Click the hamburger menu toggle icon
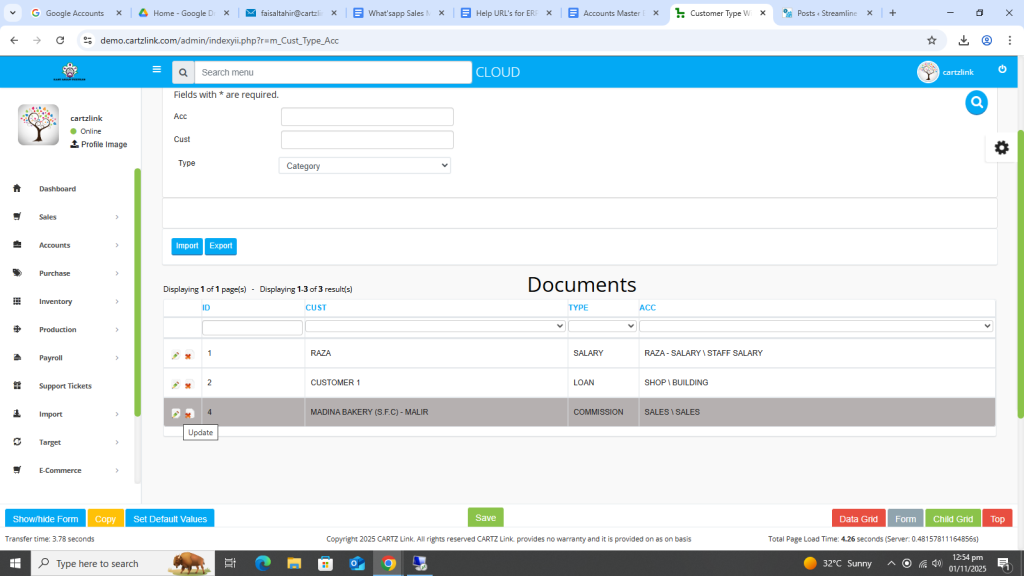1024x576 pixels. (156, 70)
